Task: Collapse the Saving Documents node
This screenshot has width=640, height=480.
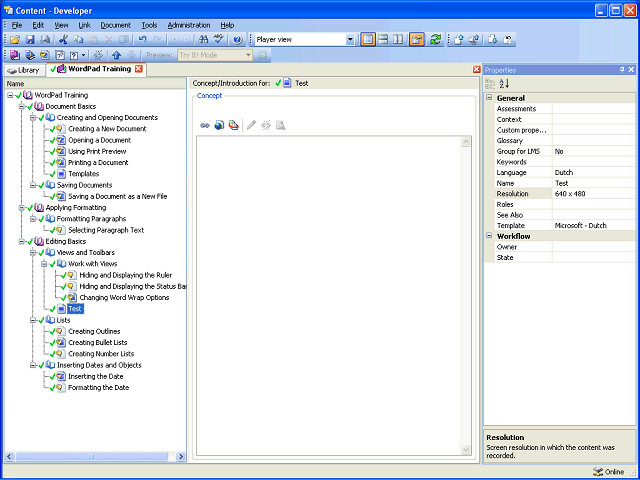Action: tap(33, 185)
